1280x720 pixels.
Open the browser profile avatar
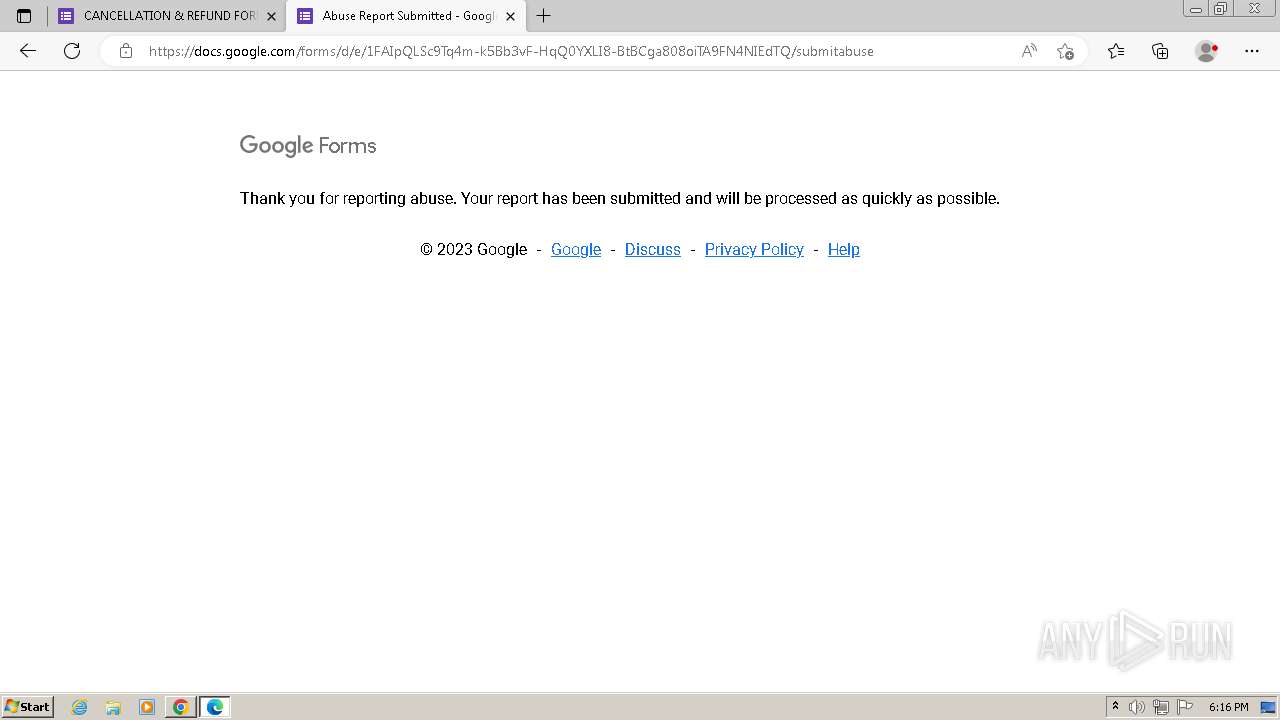pos(1206,51)
